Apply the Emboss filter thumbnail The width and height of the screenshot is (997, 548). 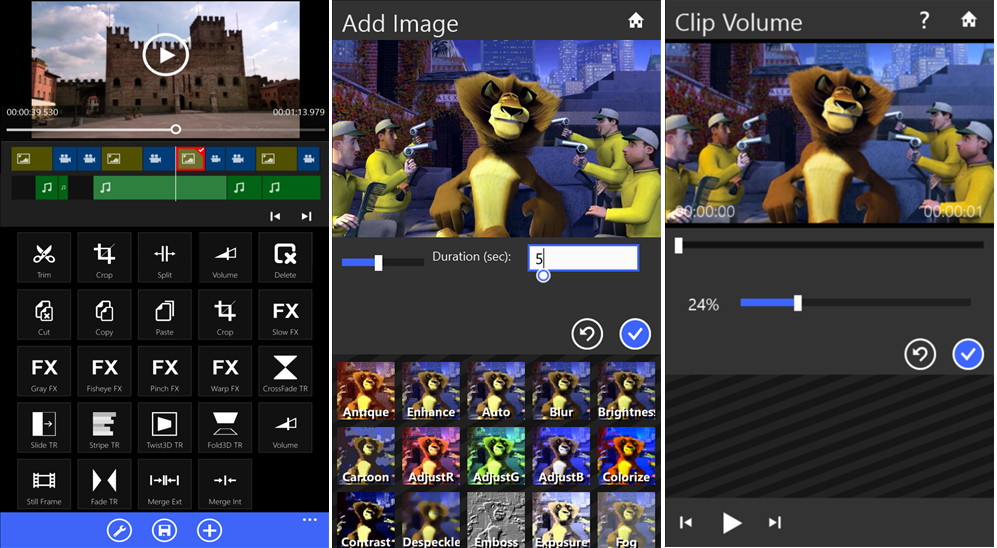click(x=496, y=519)
